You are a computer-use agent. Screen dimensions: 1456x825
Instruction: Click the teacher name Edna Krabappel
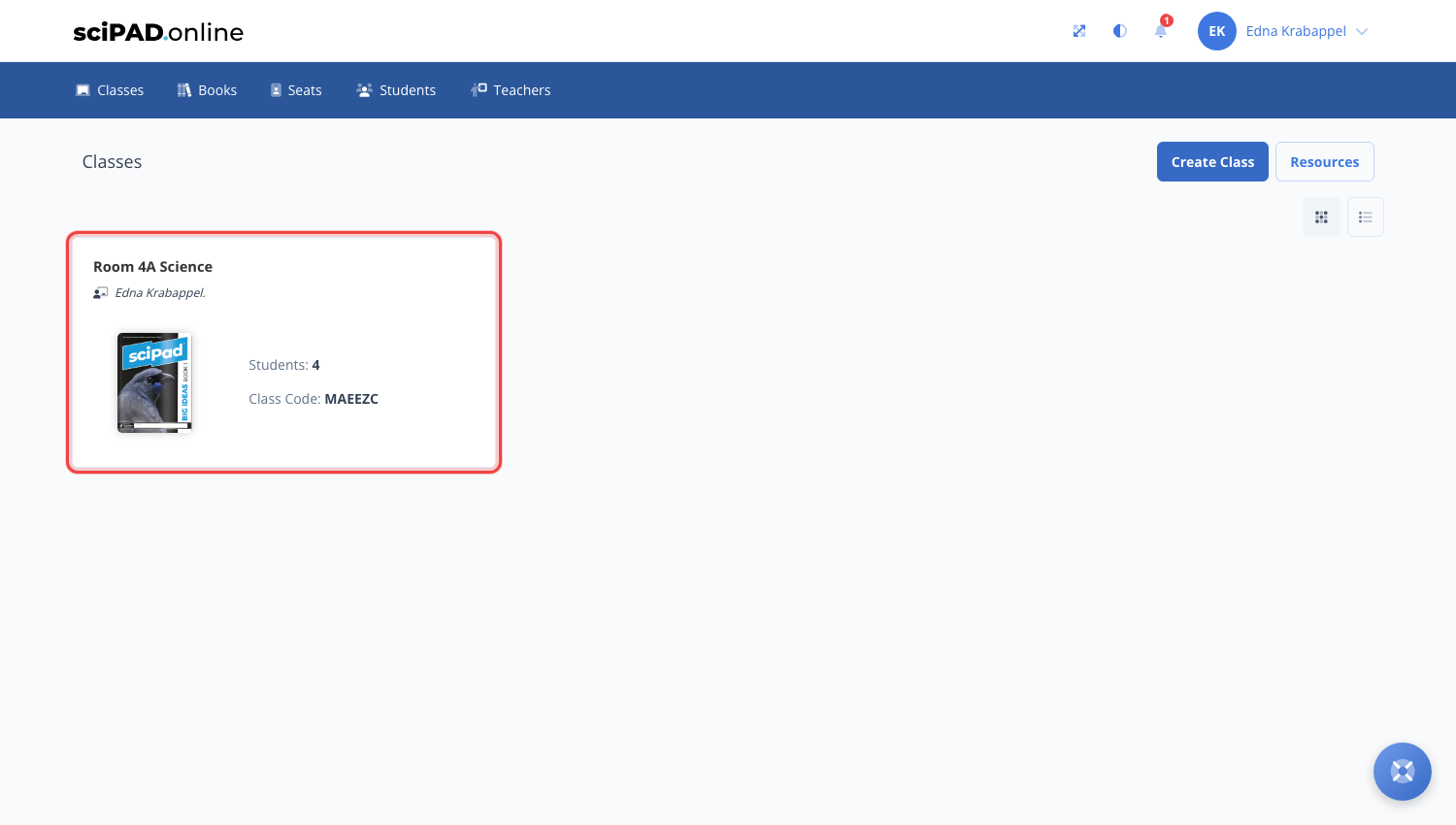pyautogui.click(x=160, y=293)
